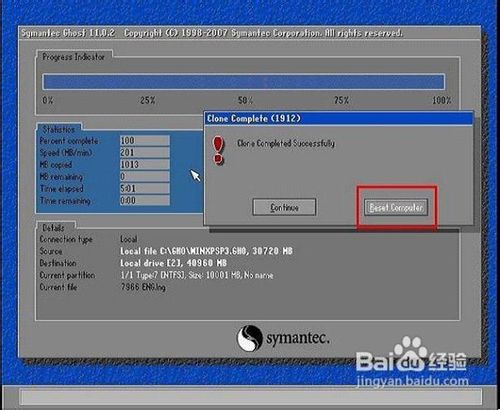Click the 50% progress scale label
This screenshot has width=500, height=410.
coord(245,100)
